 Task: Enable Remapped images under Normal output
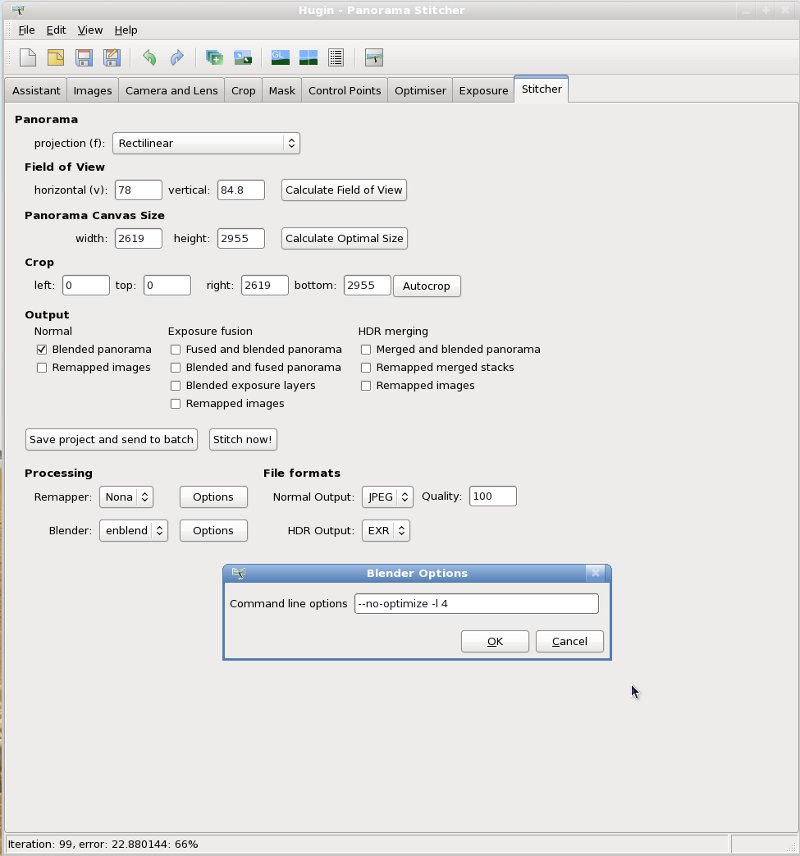42,367
